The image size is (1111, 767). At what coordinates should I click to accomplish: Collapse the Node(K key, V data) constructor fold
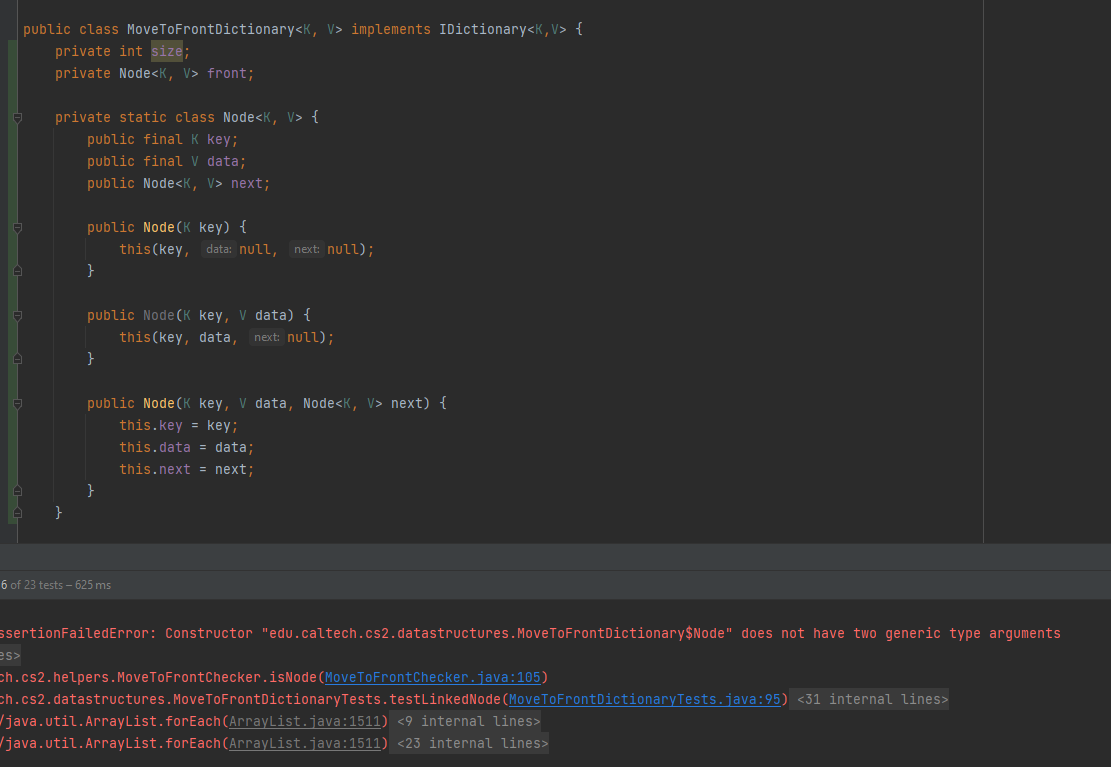(17, 316)
